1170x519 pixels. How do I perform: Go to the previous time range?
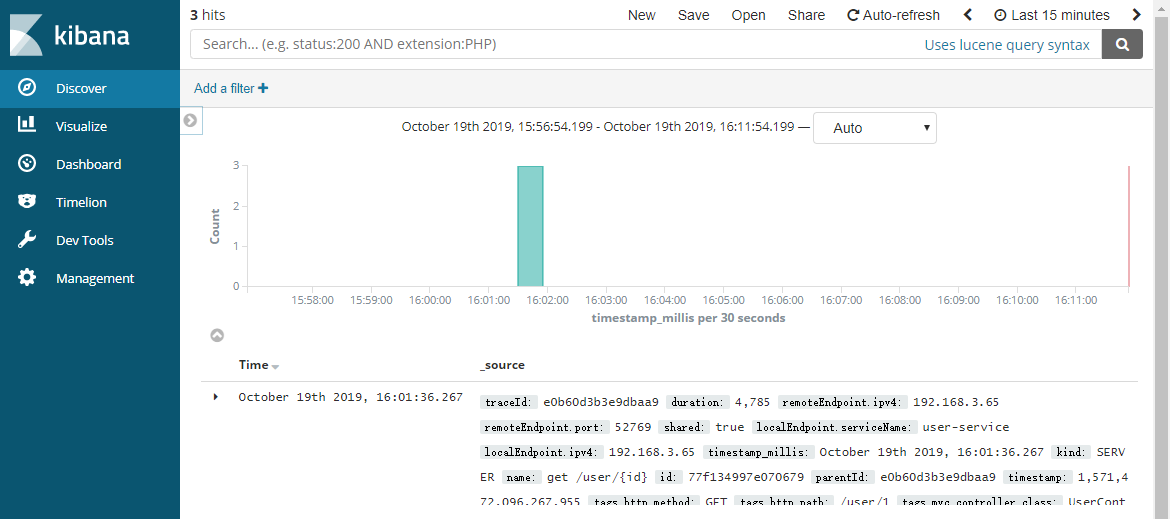coord(968,15)
